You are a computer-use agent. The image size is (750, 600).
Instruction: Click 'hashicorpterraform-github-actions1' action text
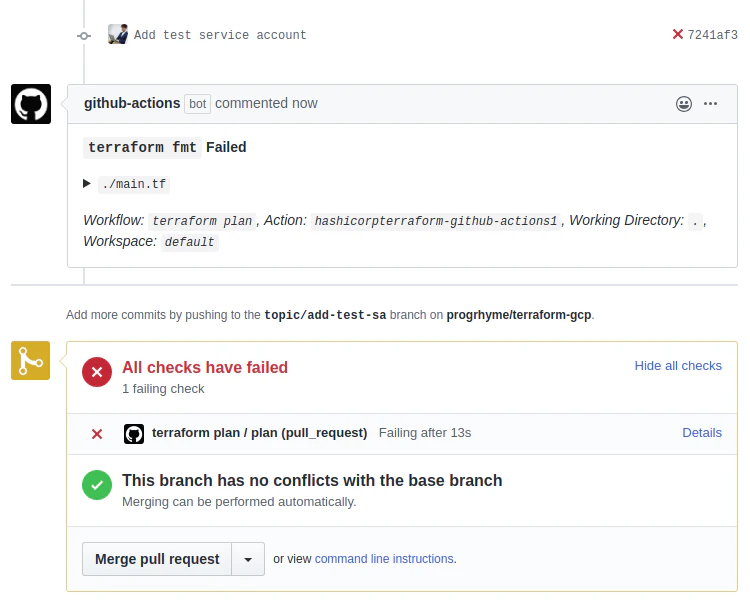[436, 221]
